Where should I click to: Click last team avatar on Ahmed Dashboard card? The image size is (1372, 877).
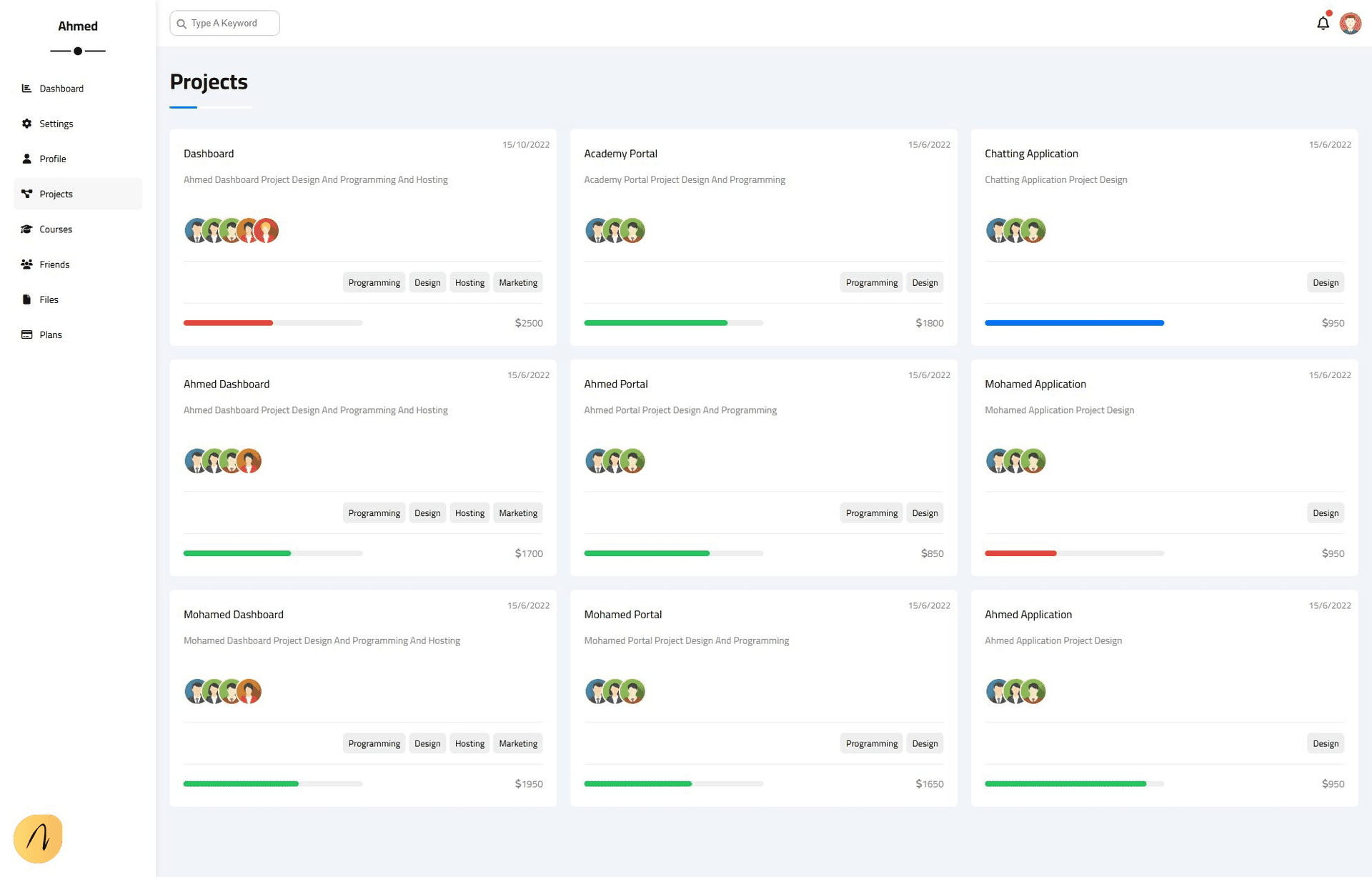(x=249, y=461)
